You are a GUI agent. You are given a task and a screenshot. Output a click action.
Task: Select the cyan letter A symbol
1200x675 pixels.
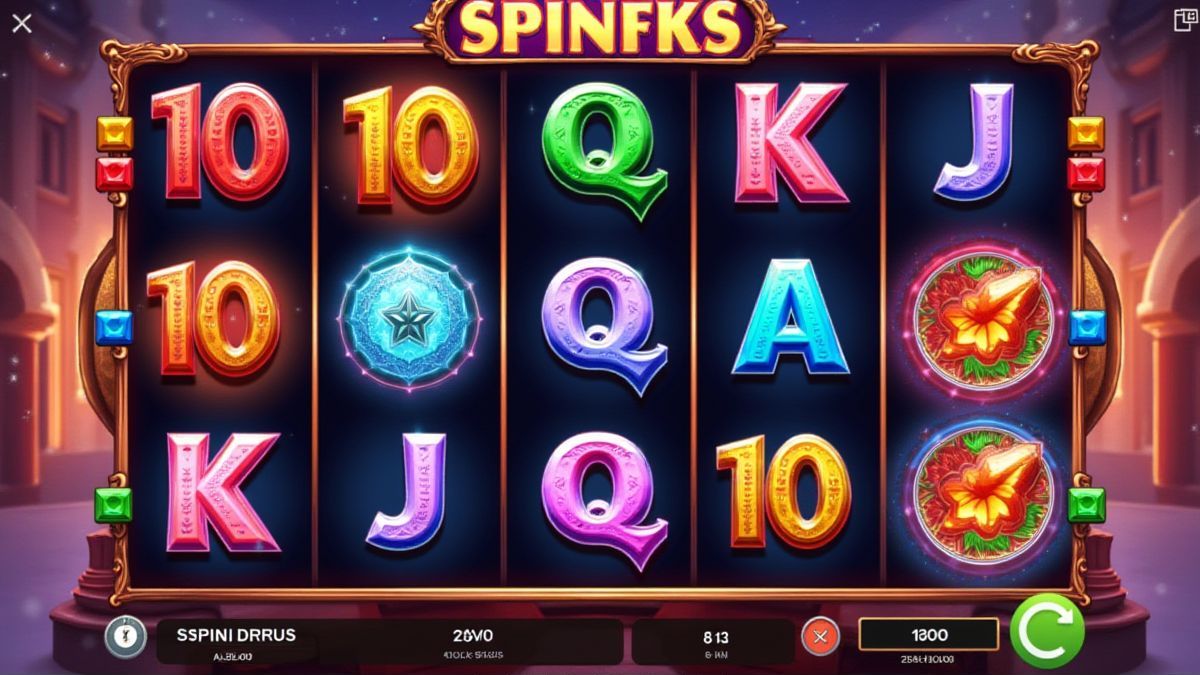tap(790, 318)
